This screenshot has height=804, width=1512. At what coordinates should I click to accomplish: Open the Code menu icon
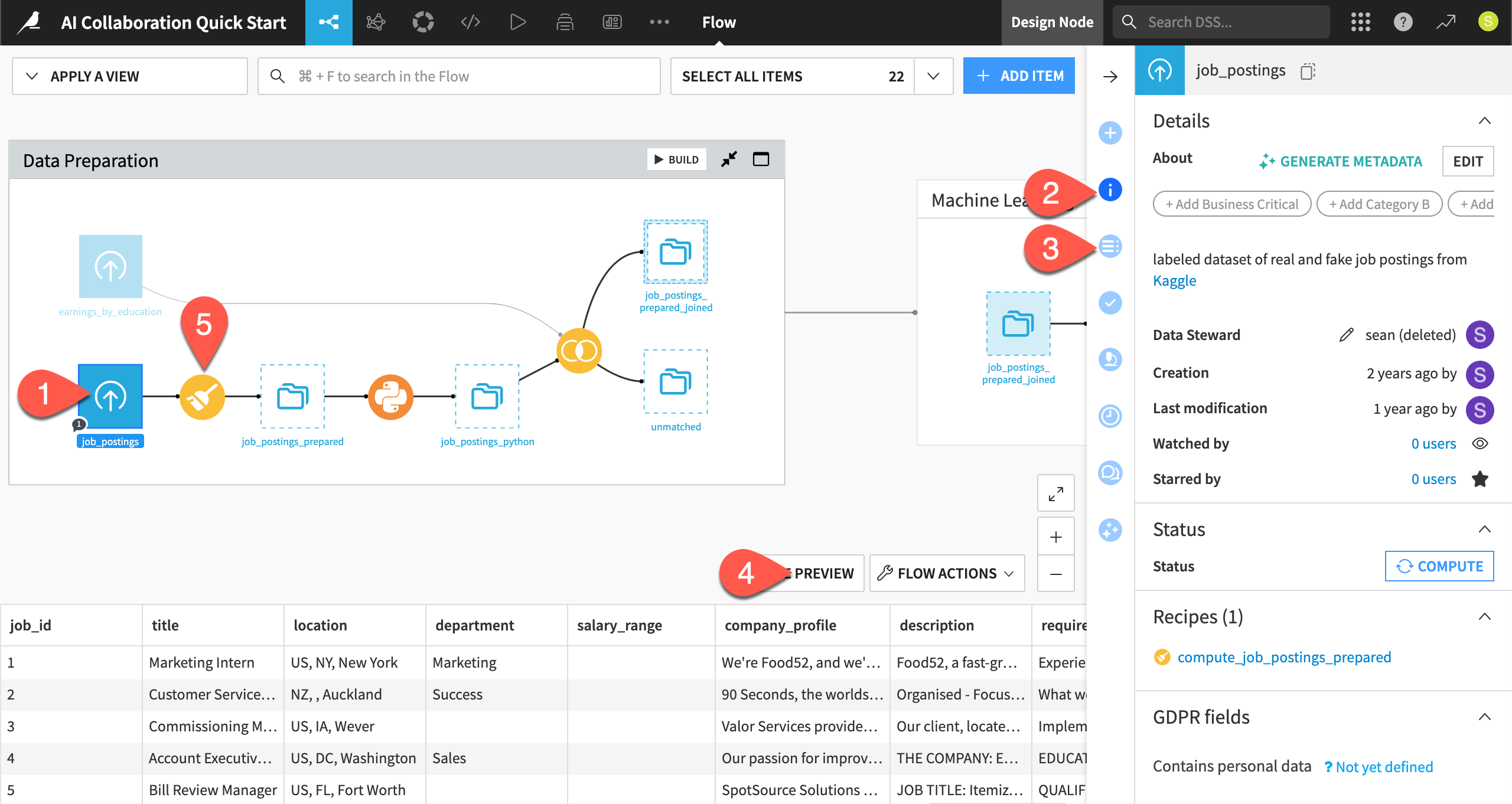pos(470,22)
